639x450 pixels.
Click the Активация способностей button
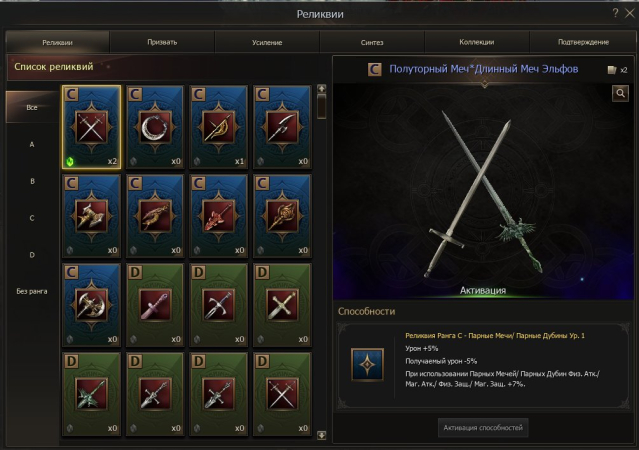pos(483,428)
